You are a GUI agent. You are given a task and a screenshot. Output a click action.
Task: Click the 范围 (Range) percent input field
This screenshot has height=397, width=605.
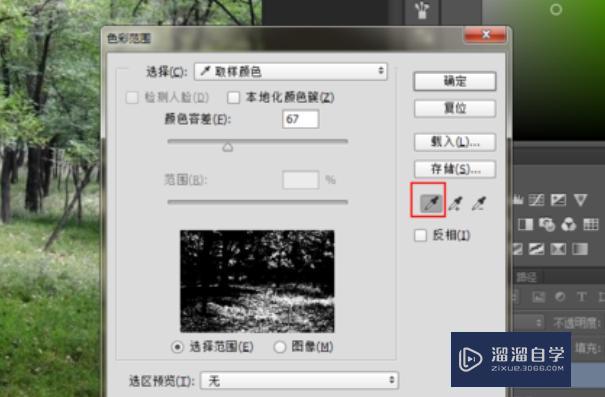[301, 180]
